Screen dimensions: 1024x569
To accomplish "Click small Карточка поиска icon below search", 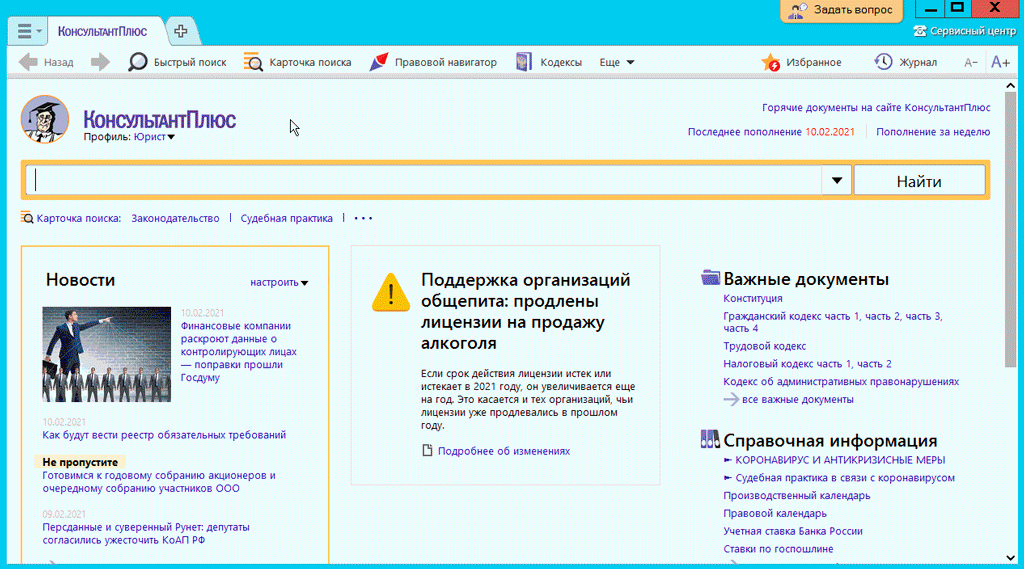I will tap(27, 218).
